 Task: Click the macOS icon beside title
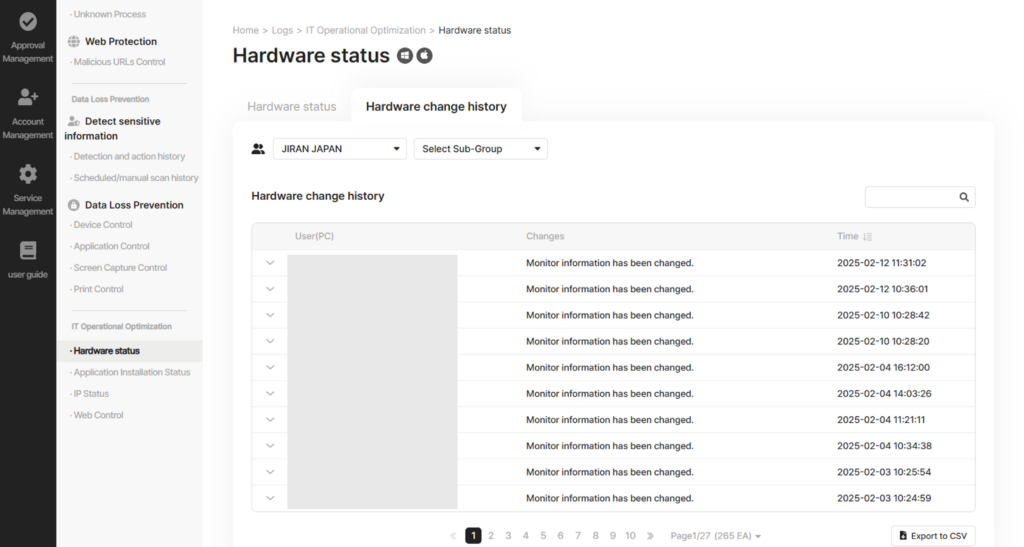click(425, 56)
